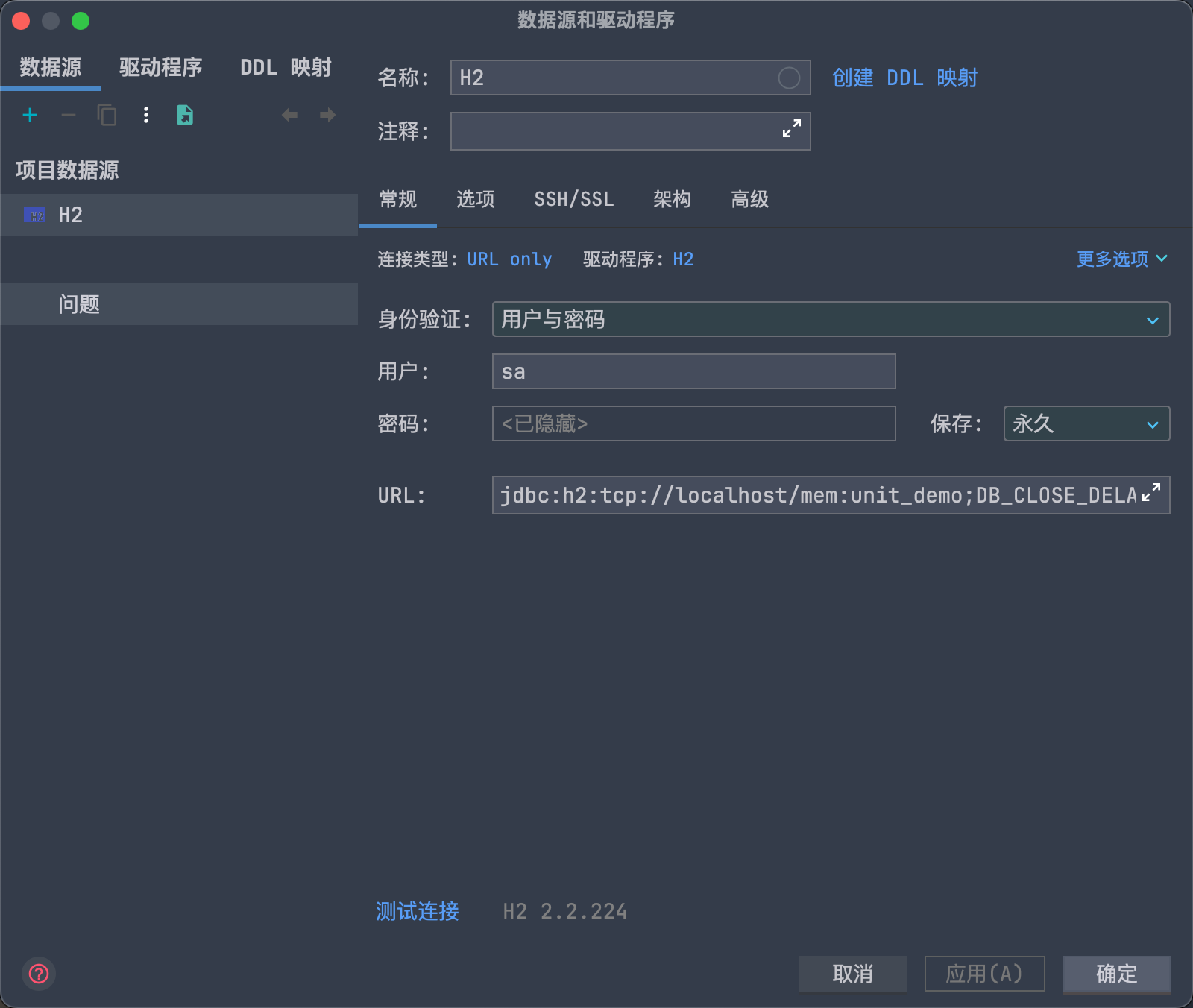The image size is (1193, 1008).
Task: Remove the selected data source using minus icon
Action: pos(68,115)
